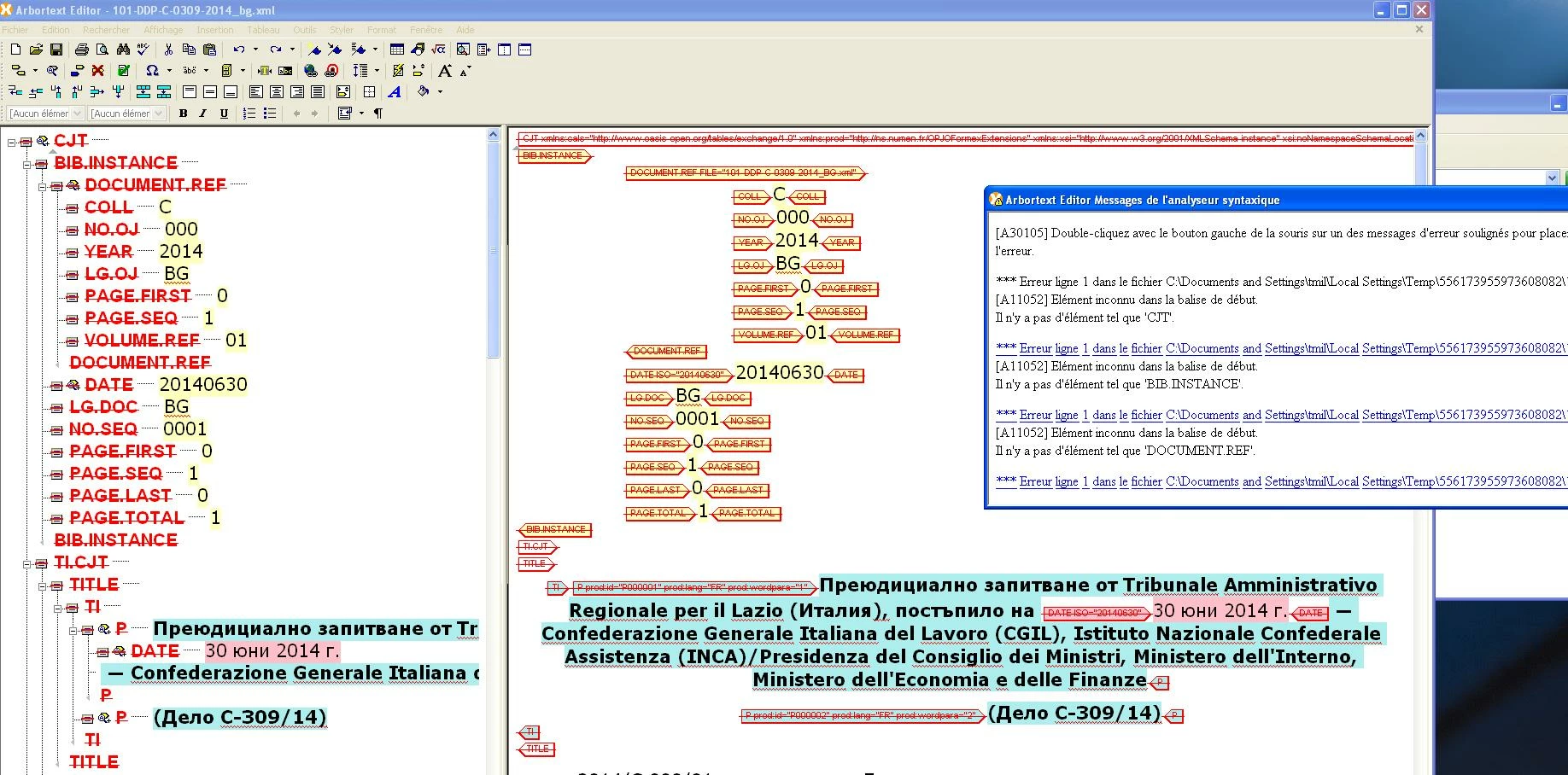This screenshot has height=775, width=1568.
Task: Click the DATE ISO="20140630" tag before 20140630
Action: point(679,375)
